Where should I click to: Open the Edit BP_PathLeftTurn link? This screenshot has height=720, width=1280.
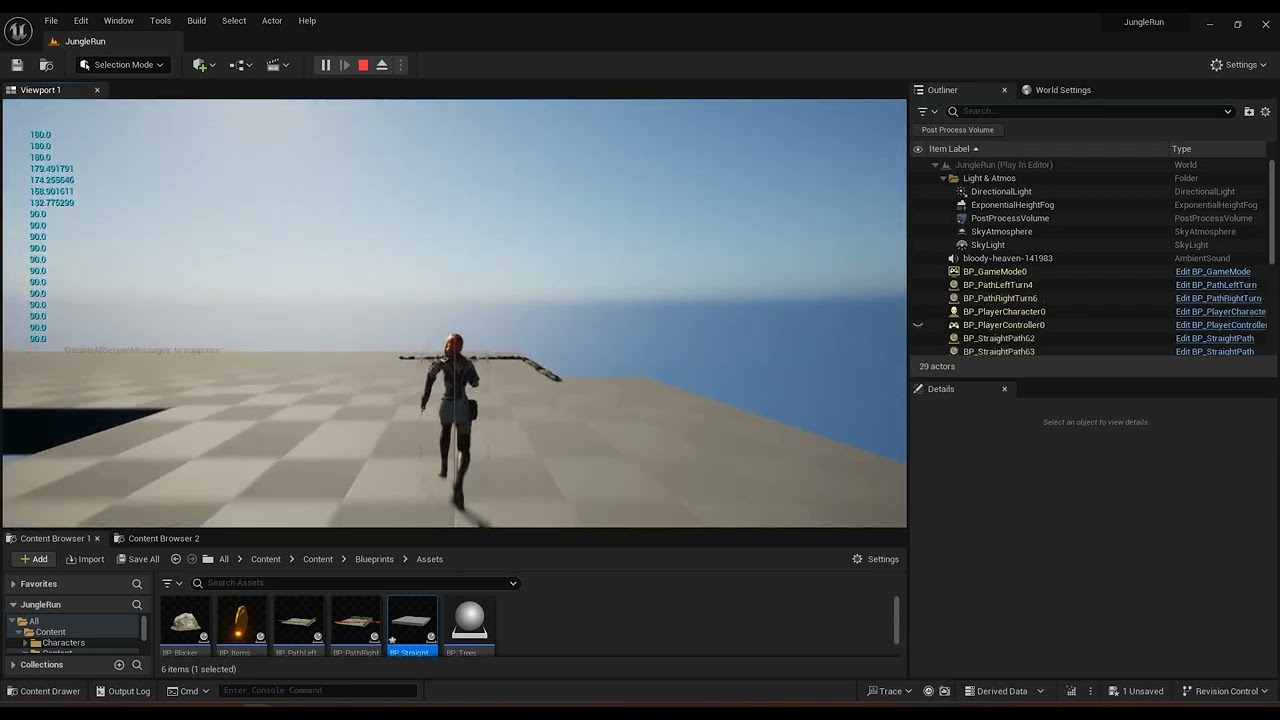pyautogui.click(x=1216, y=285)
